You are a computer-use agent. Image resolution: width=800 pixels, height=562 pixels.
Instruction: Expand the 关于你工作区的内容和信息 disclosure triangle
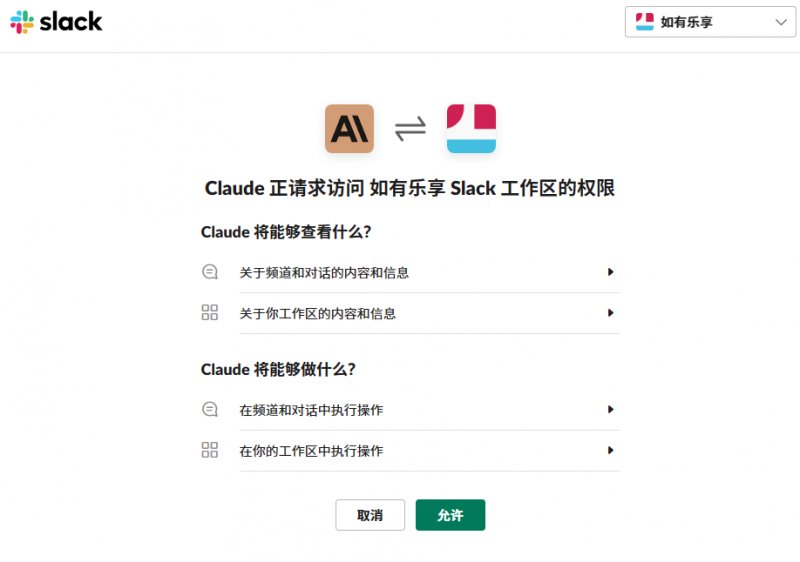610,313
